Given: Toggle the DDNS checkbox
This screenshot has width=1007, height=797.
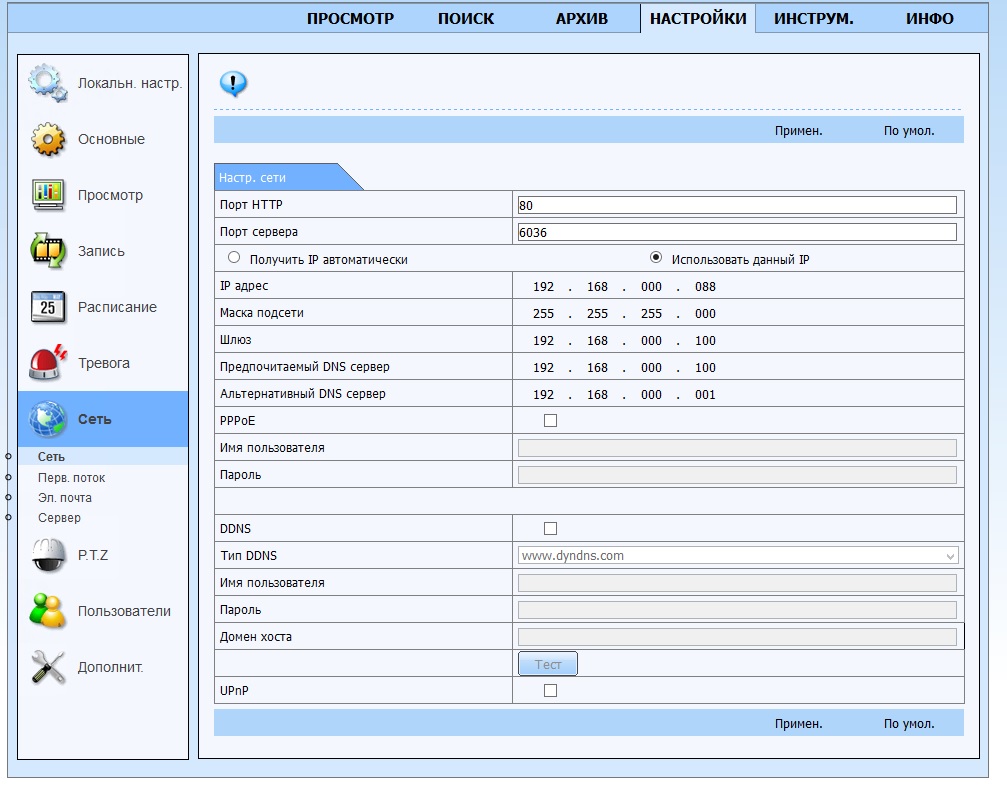Looking at the screenshot, I should (550, 528).
